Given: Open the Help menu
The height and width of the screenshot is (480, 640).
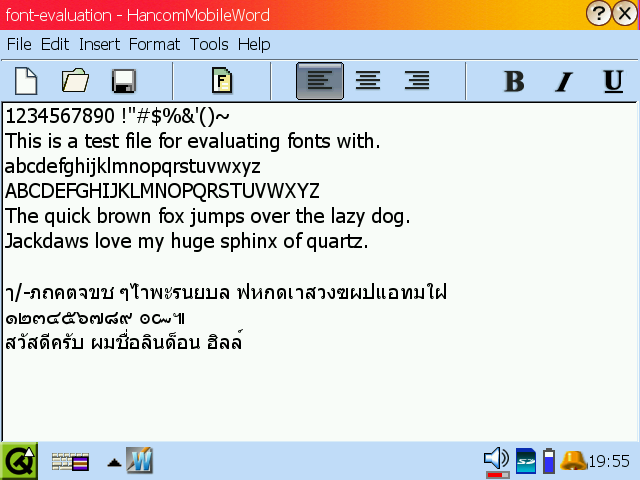Looking at the screenshot, I should coord(254,44).
